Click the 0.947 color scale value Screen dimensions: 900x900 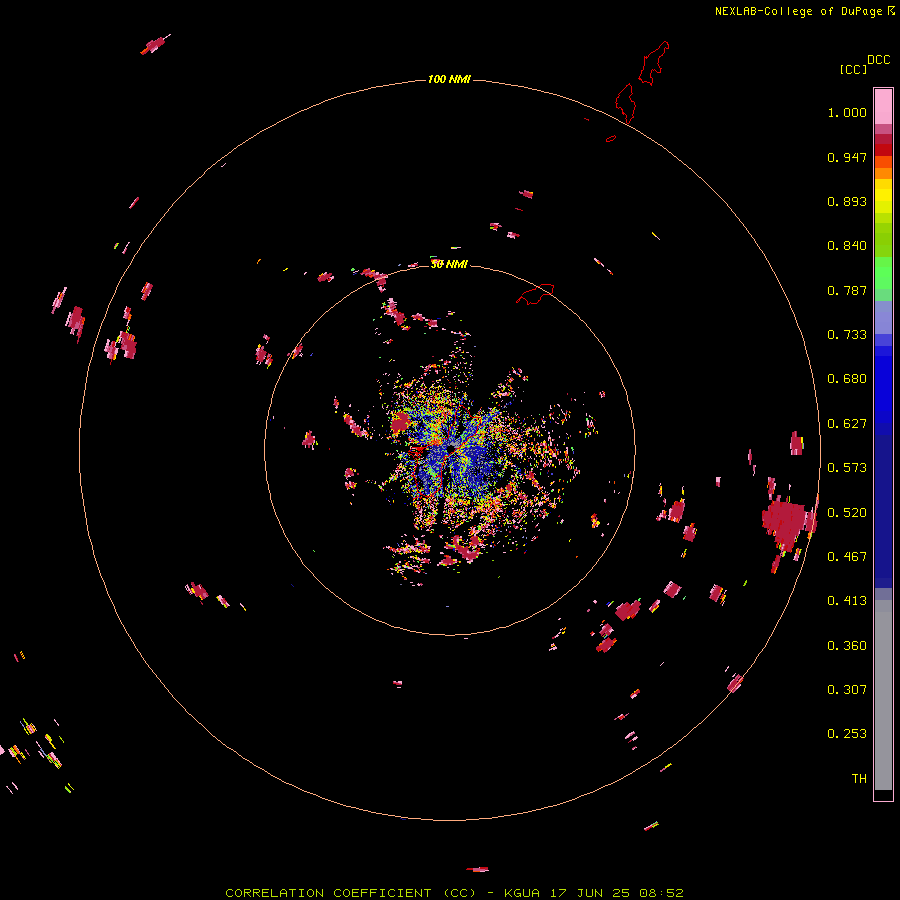[847, 157]
